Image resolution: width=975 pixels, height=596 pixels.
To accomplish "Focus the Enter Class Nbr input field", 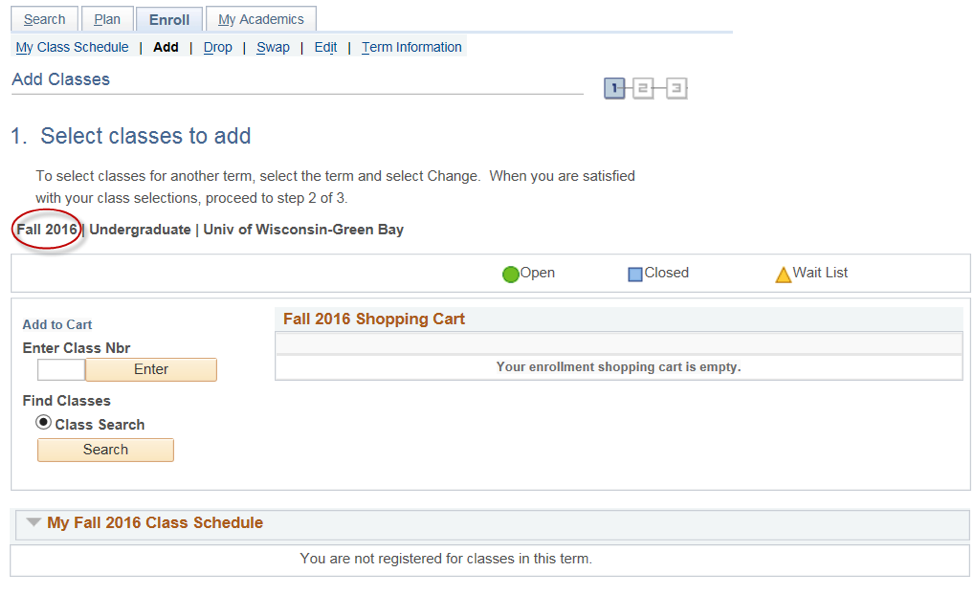I will (x=61, y=370).
